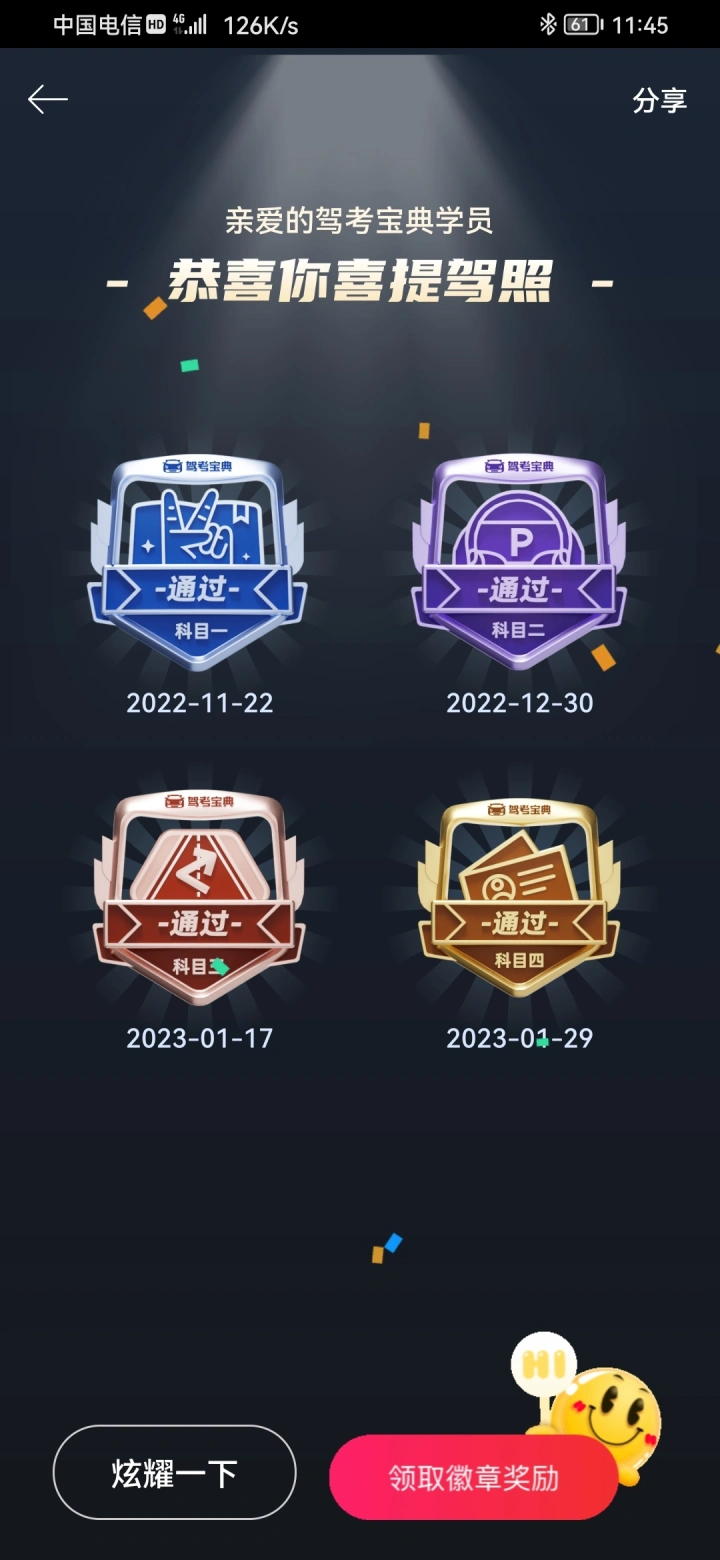The height and width of the screenshot is (1560, 720).
Task: Claim reward via 领取徽章奖励 button
Action: click(x=473, y=1478)
